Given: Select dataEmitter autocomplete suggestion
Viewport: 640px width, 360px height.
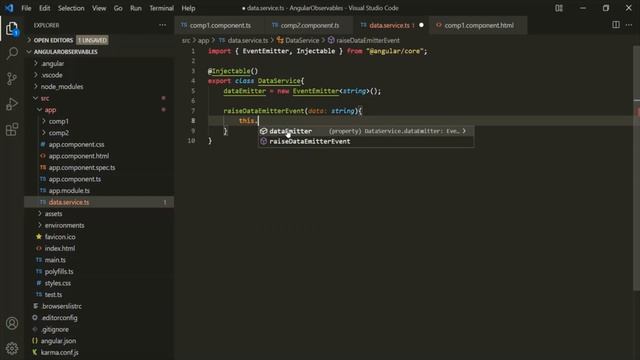Looking at the screenshot, I should pos(366,131).
